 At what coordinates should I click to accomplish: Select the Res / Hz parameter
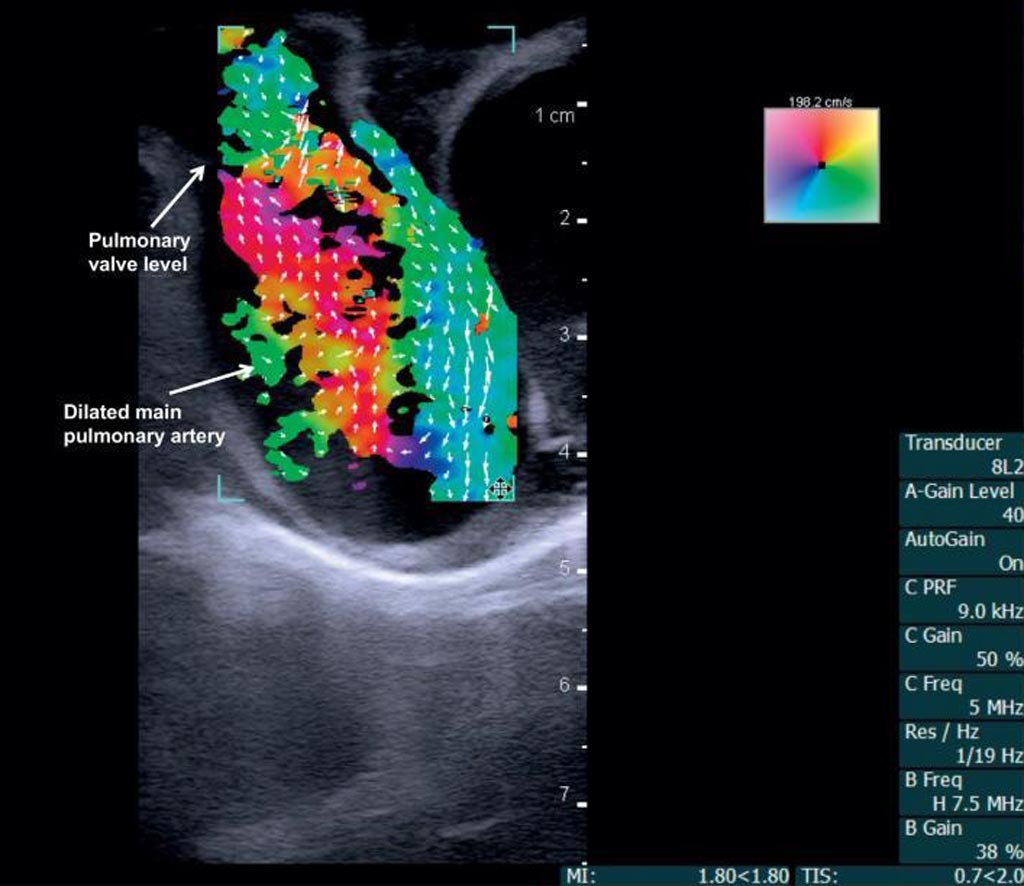click(x=961, y=744)
